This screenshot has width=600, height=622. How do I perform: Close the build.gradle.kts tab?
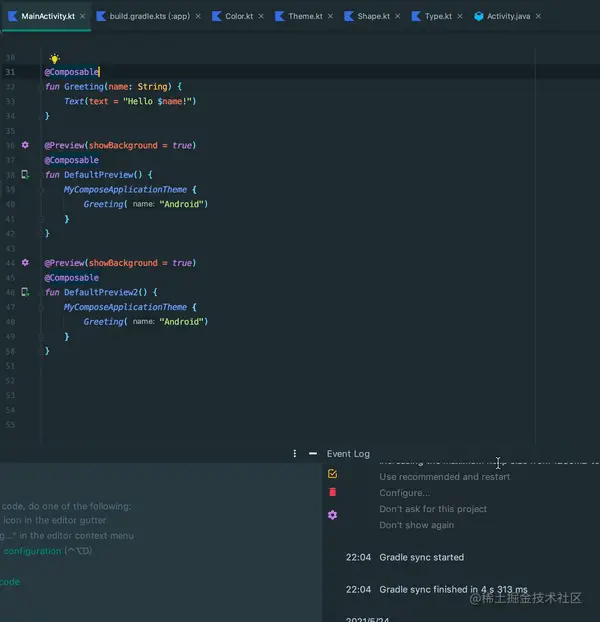pos(198,16)
